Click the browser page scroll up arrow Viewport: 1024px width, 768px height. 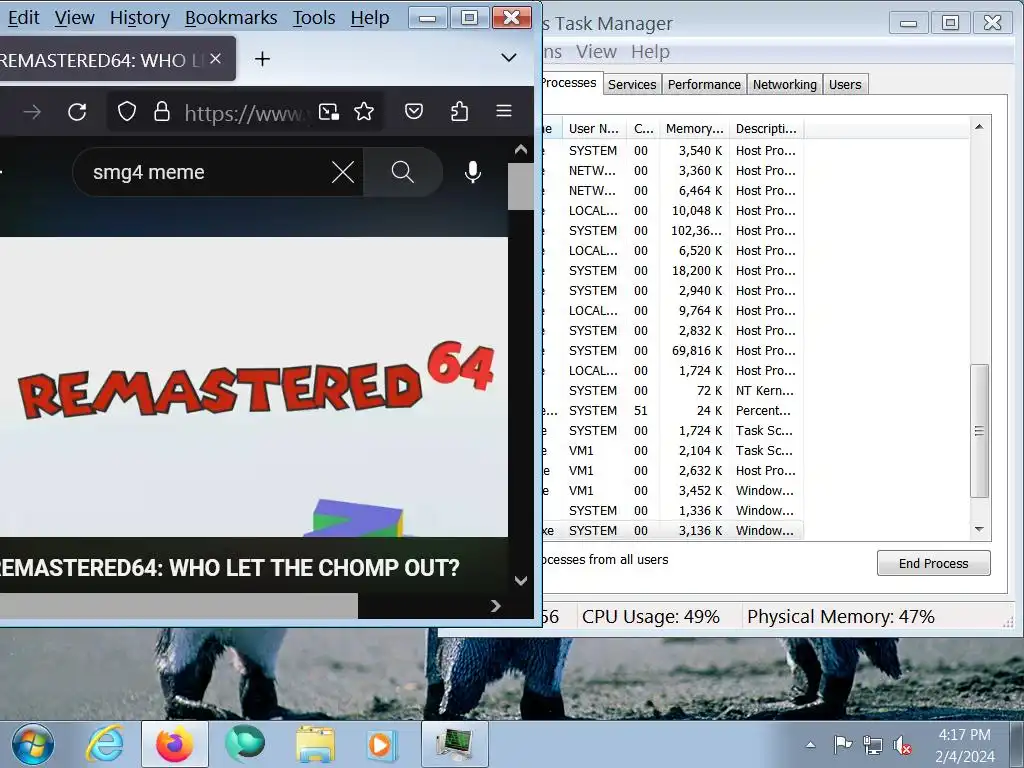[520, 150]
